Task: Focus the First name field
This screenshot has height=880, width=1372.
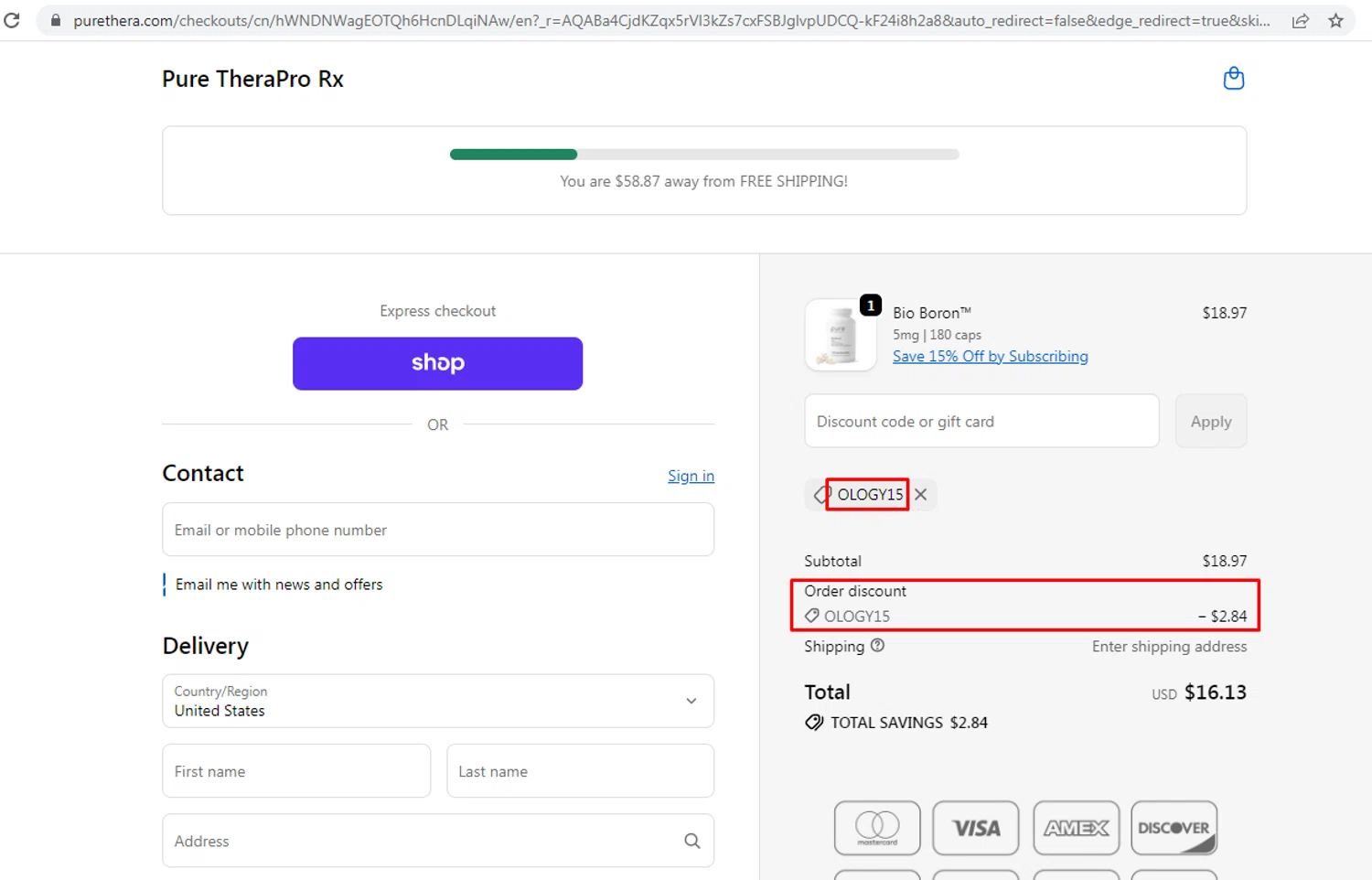Action: 296,771
